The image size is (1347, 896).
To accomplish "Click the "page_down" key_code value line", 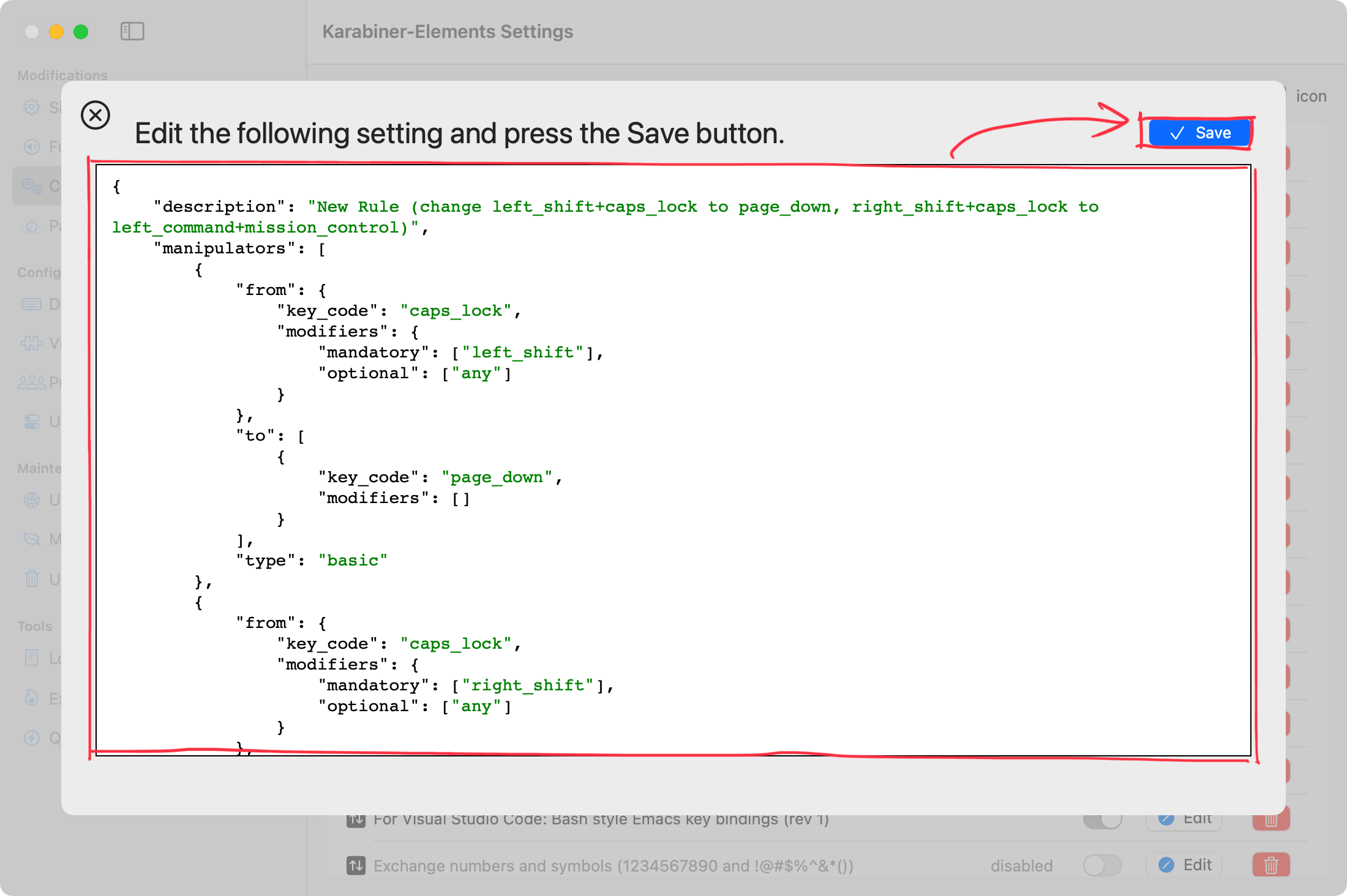I will coord(440,477).
